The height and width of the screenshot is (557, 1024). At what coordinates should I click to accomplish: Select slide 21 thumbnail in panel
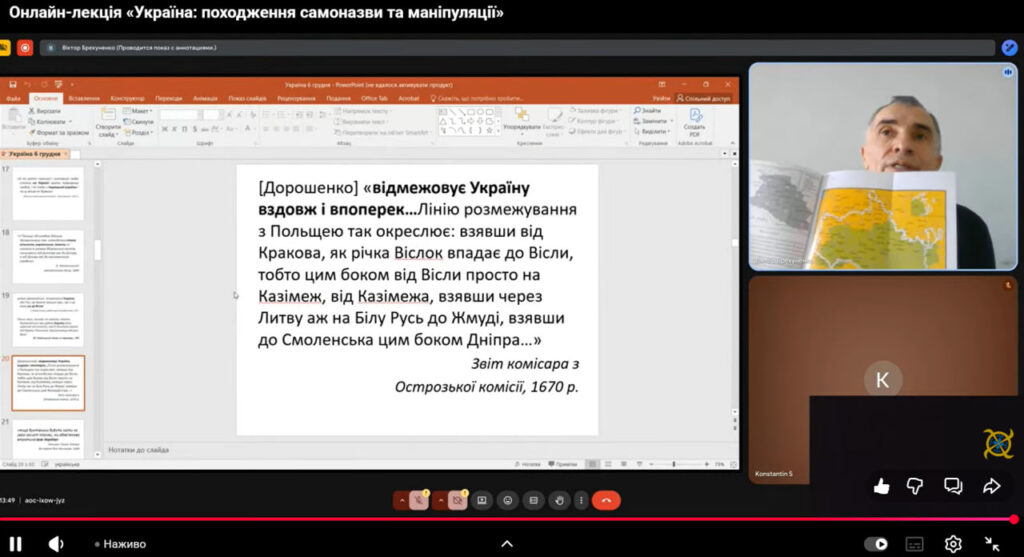point(47,437)
